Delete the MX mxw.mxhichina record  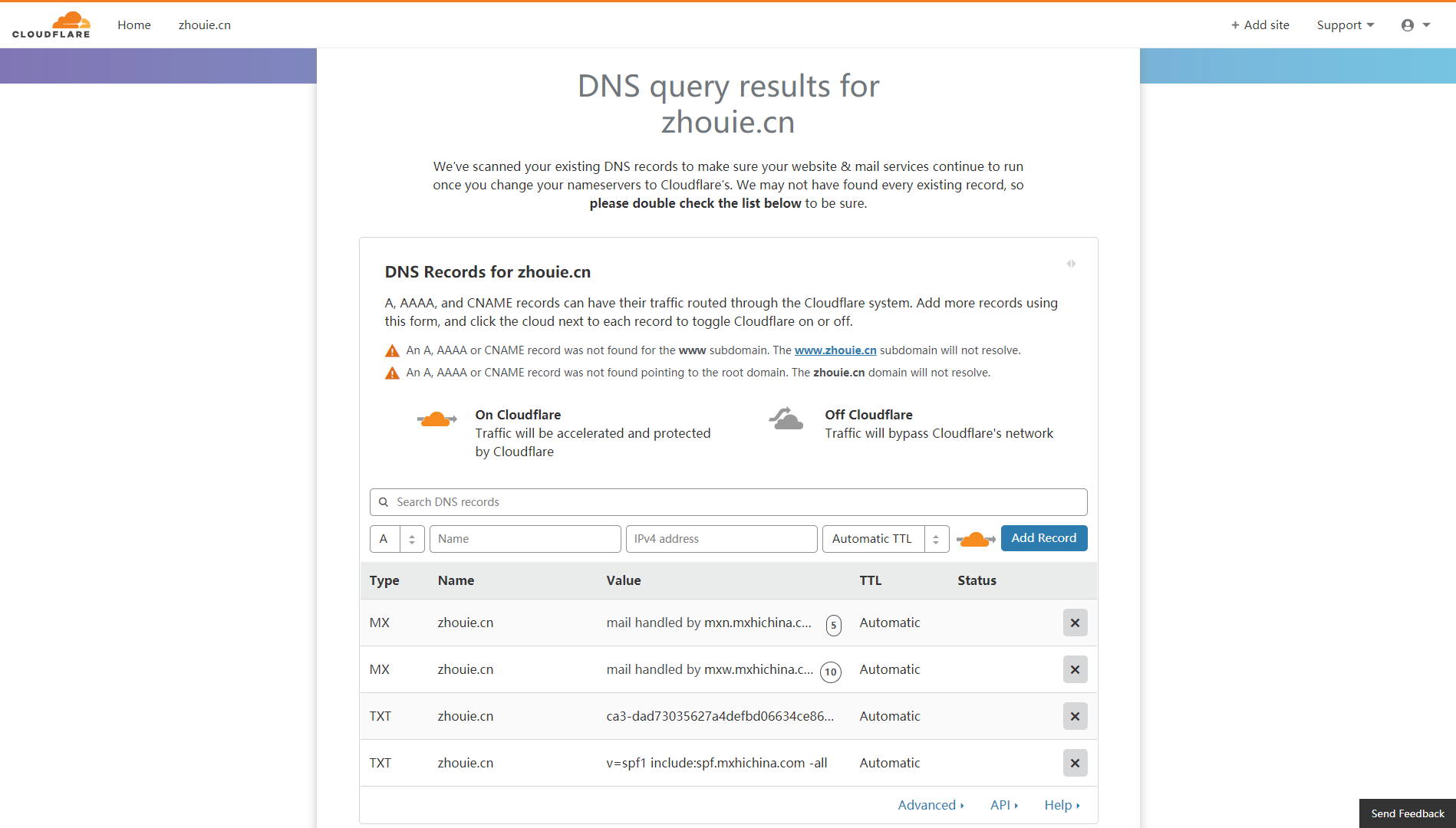[x=1075, y=669]
